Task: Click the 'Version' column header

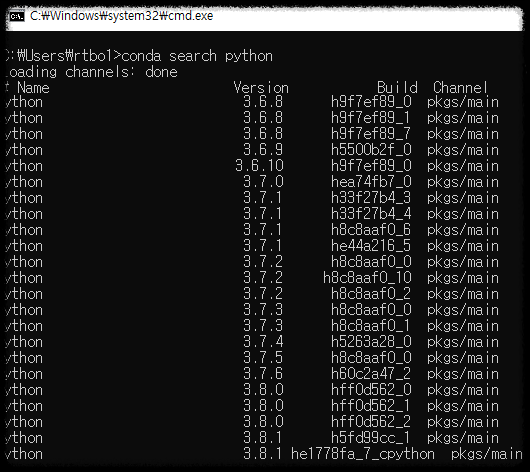Action: click(x=261, y=88)
